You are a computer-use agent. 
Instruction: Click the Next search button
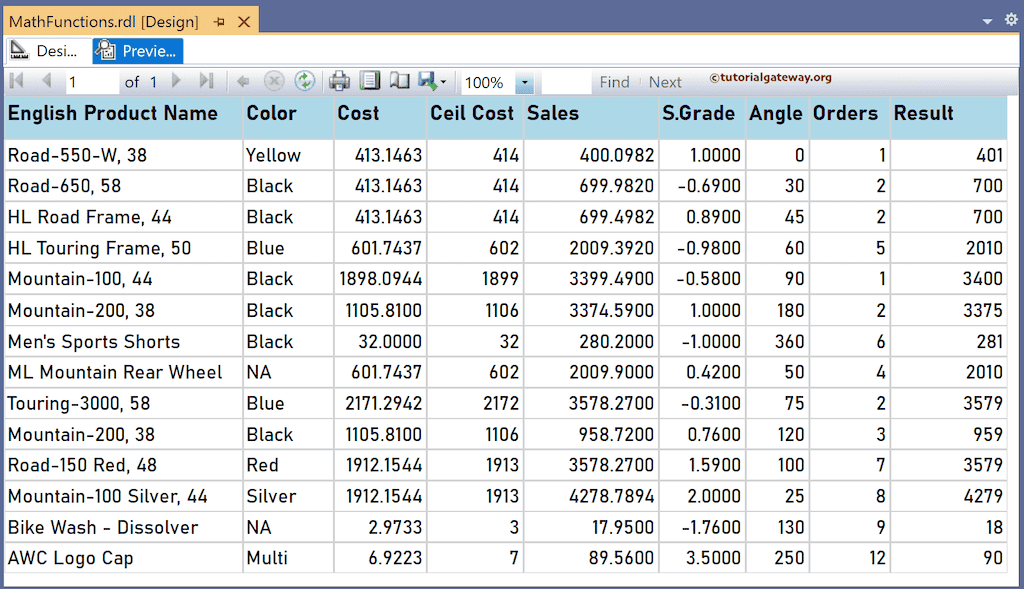665,82
